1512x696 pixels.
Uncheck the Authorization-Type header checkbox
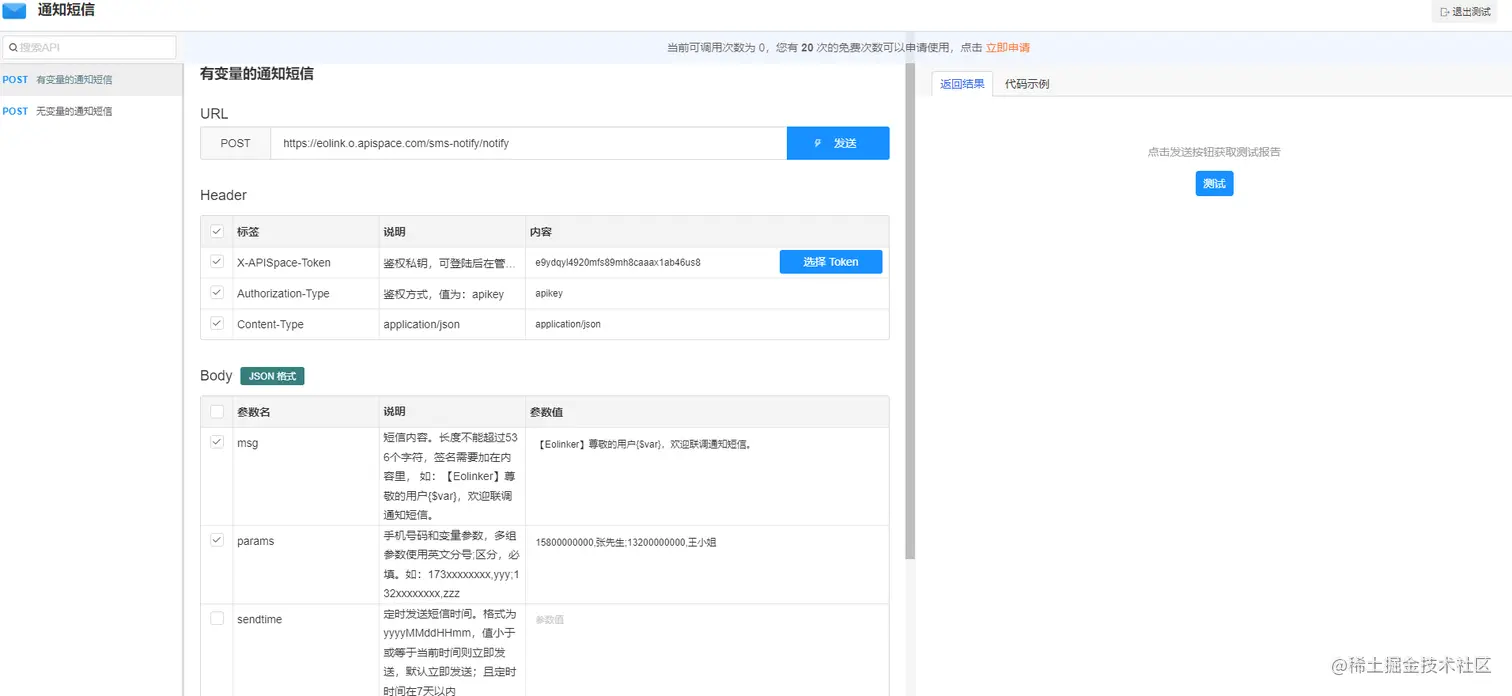click(x=217, y=293)
